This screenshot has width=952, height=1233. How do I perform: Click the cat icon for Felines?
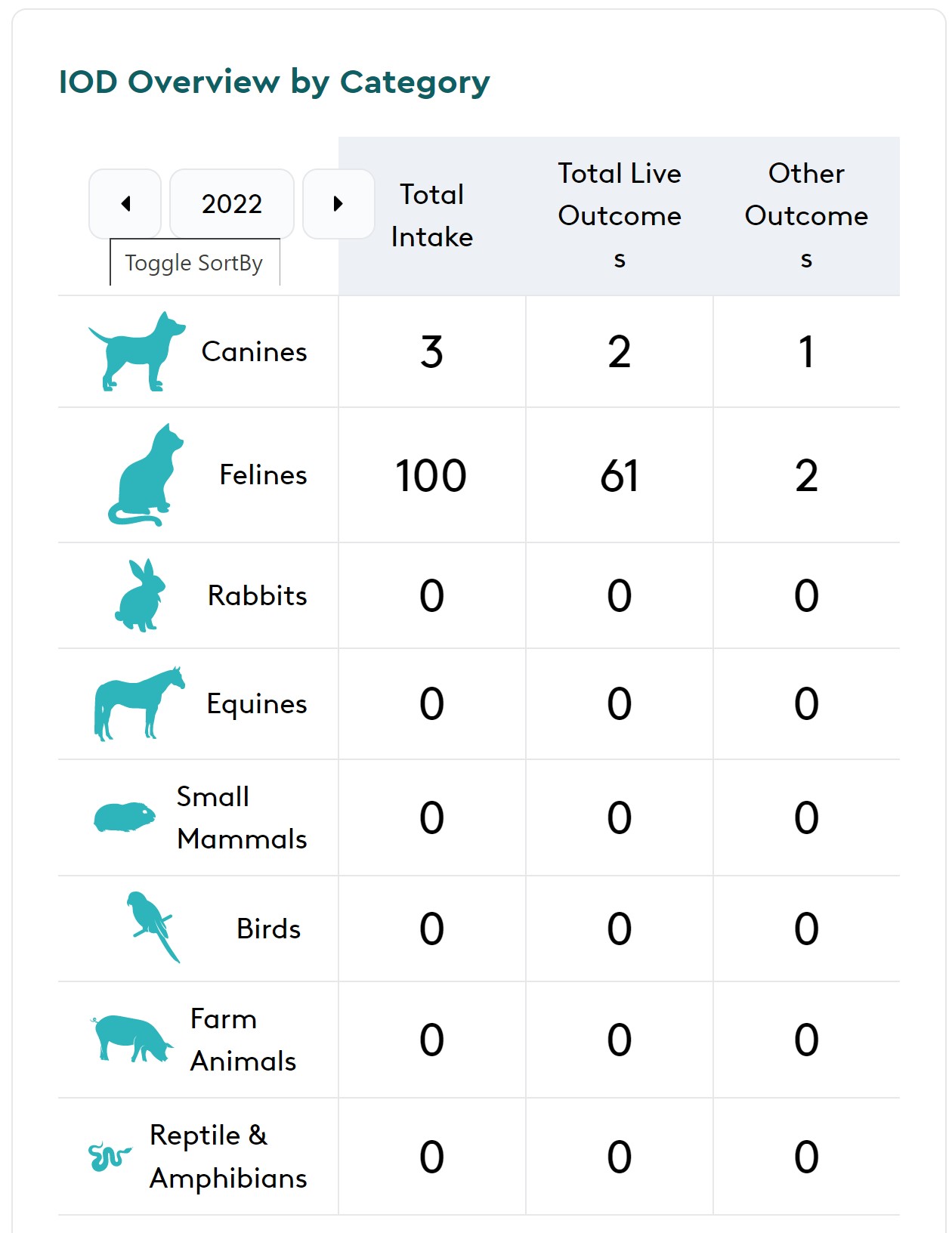click(145, 475)
